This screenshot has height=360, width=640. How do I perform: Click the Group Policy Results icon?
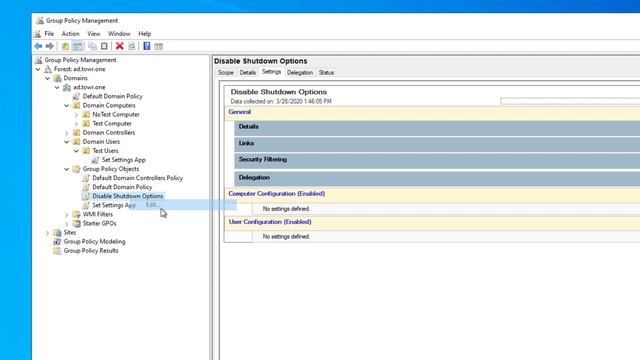point(58,251)
